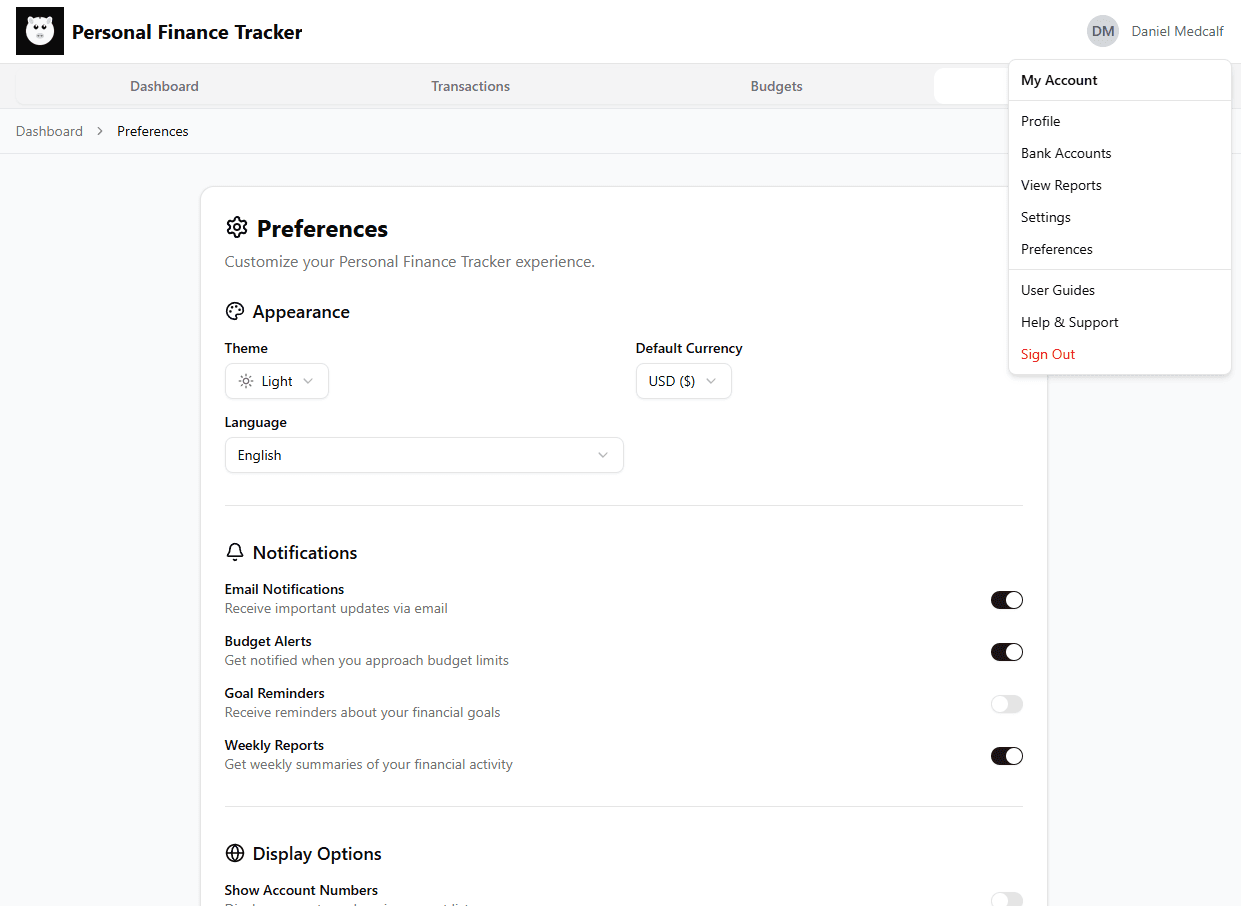
Task: Toggle Weekly Reports switch off
Action: (x=1006, y=756)
